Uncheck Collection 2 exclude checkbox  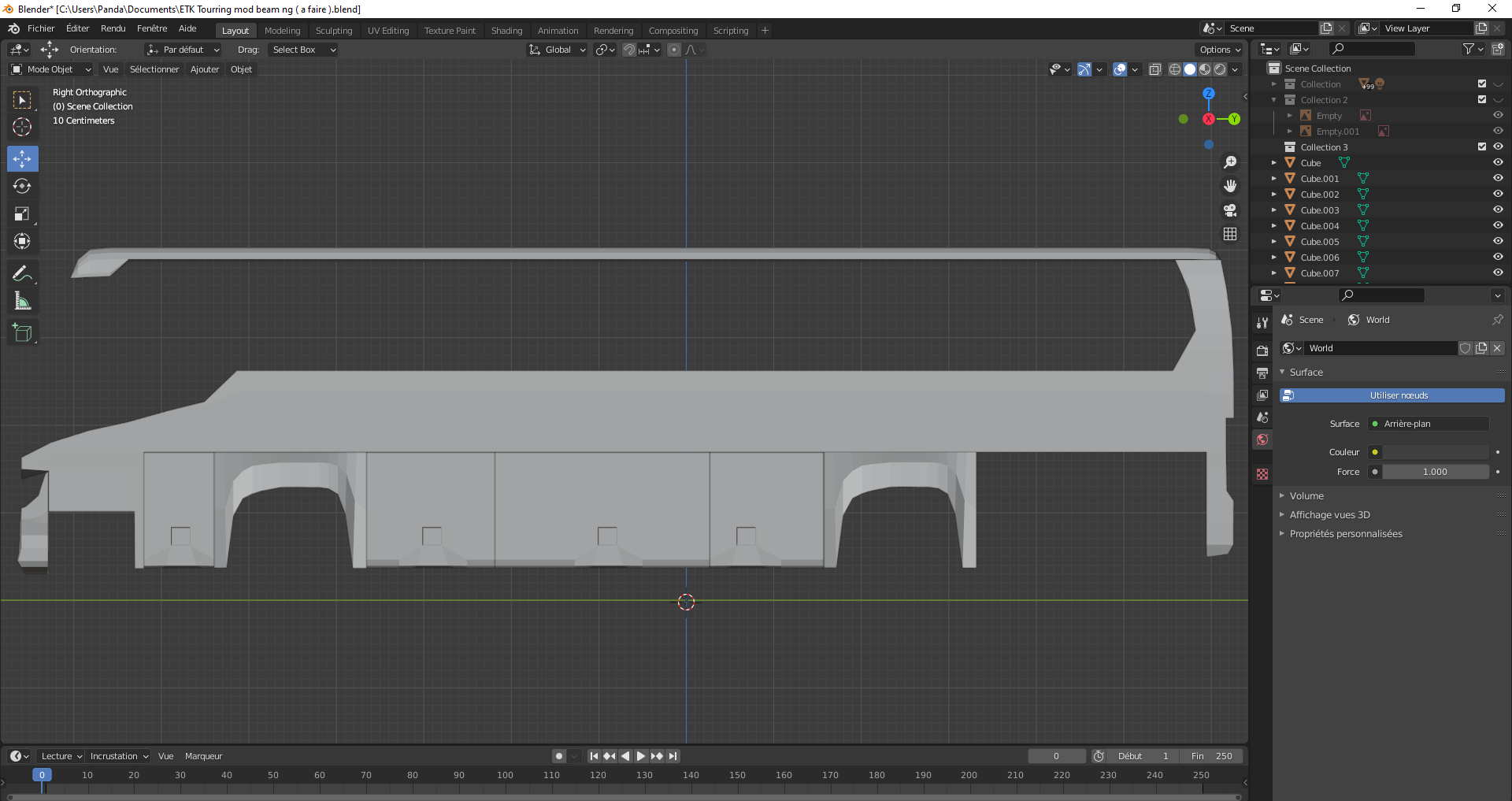1481,100
